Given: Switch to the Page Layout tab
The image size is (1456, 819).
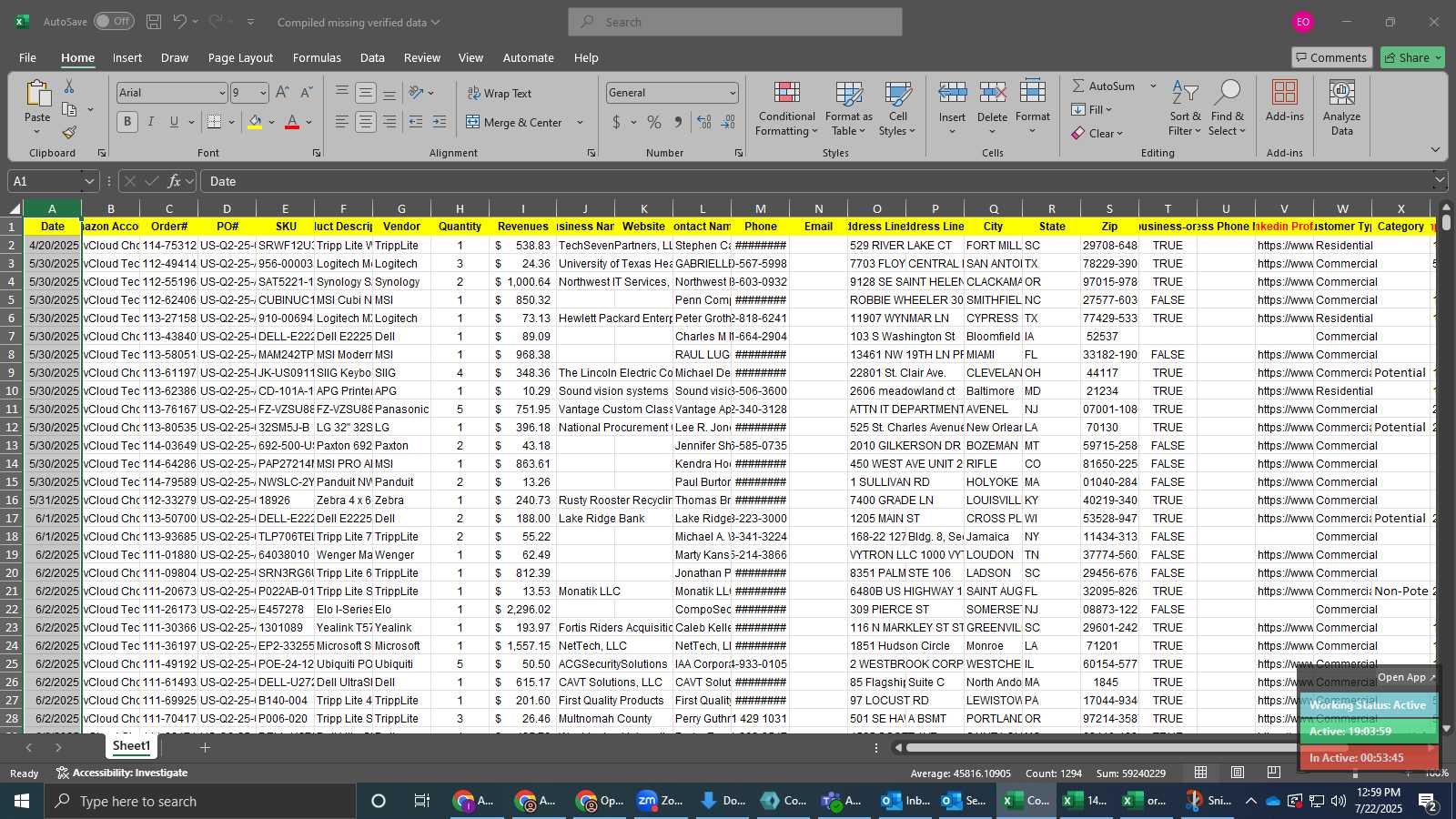Looking at the screenshot, I should coord(240,57).
